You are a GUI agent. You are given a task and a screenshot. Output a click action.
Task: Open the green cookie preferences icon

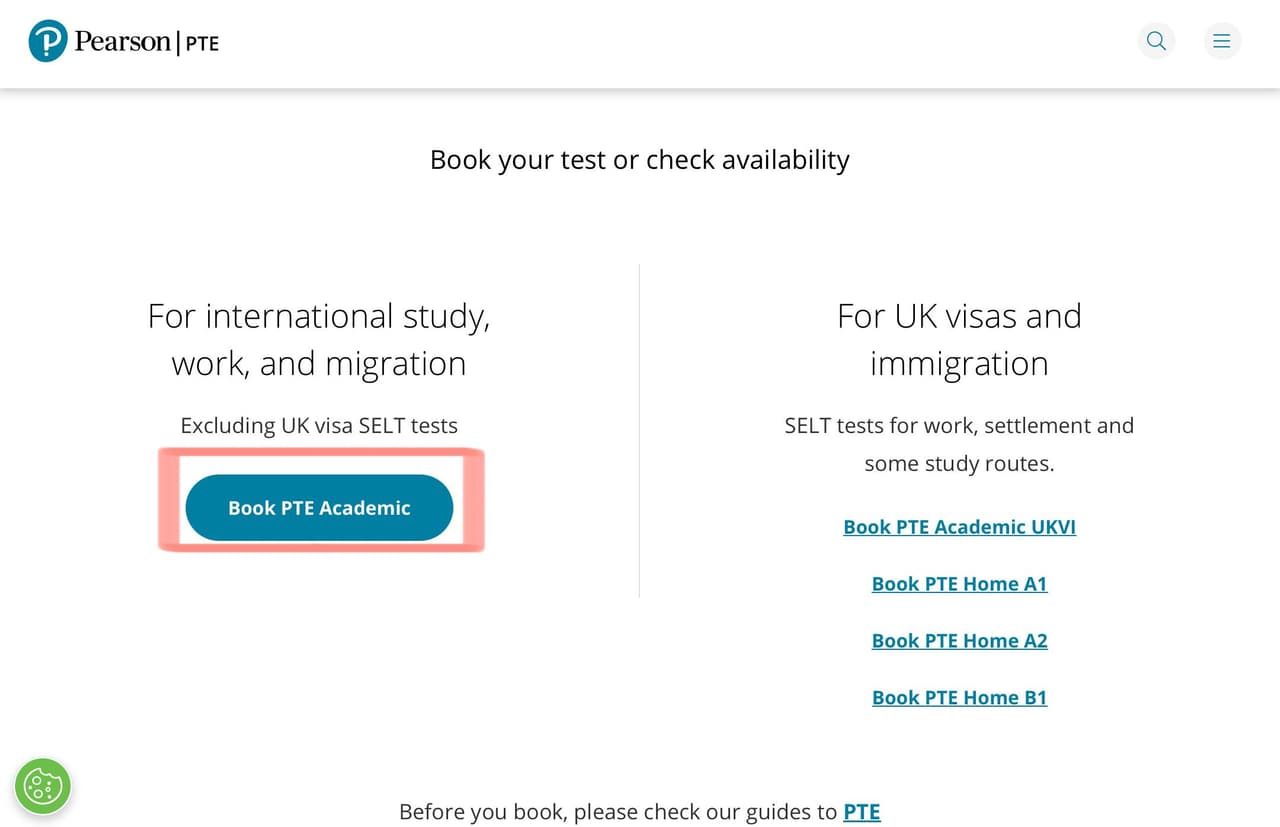click(x=43, y=785)
